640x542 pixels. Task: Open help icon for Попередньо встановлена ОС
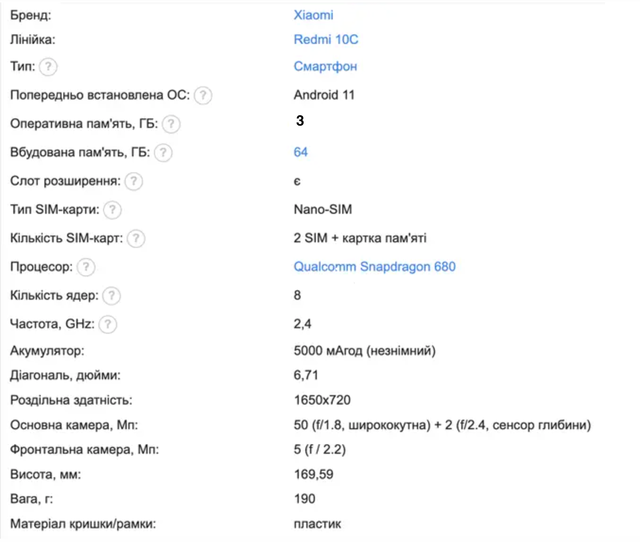pos(203,96)
